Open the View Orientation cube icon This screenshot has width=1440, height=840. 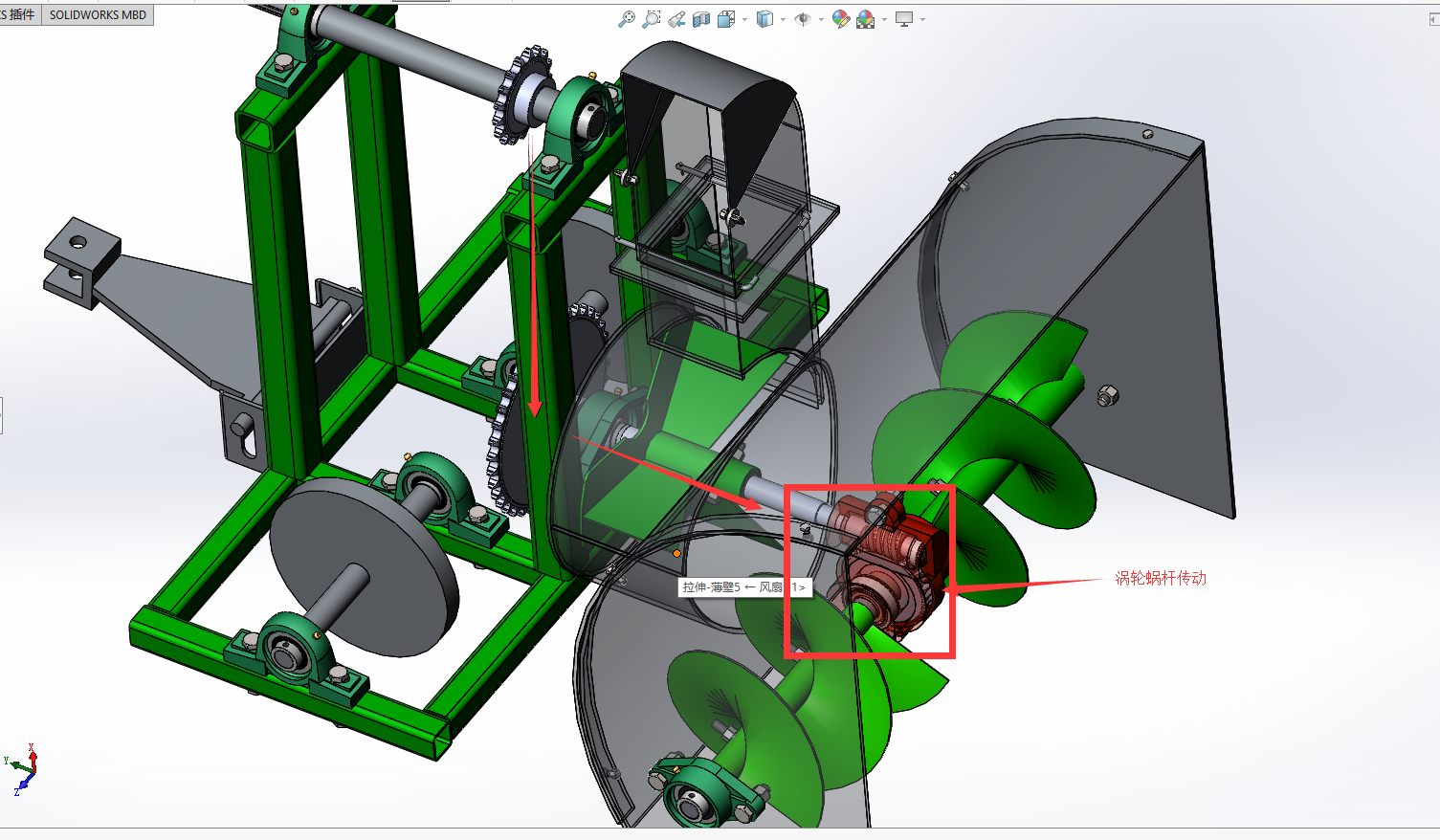pos(727,19)
